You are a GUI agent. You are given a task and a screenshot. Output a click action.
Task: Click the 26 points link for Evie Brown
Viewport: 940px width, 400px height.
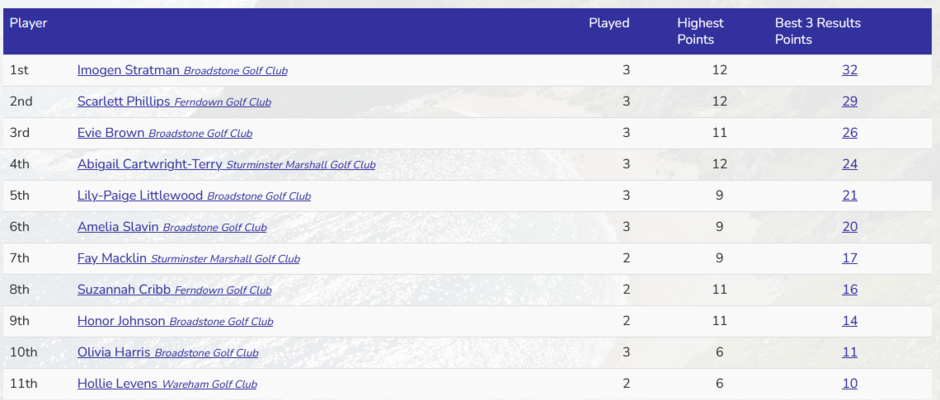coord(849,133)
